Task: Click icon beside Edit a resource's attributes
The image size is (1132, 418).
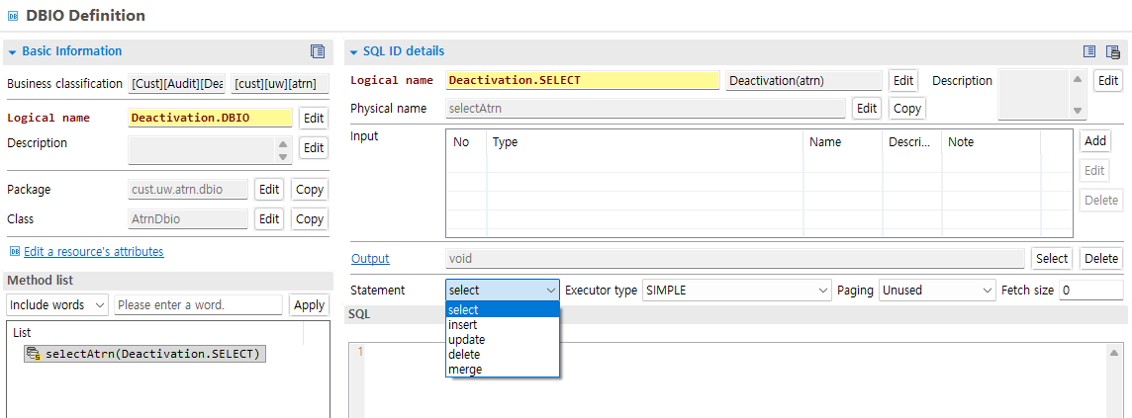Action: (14, 252)
